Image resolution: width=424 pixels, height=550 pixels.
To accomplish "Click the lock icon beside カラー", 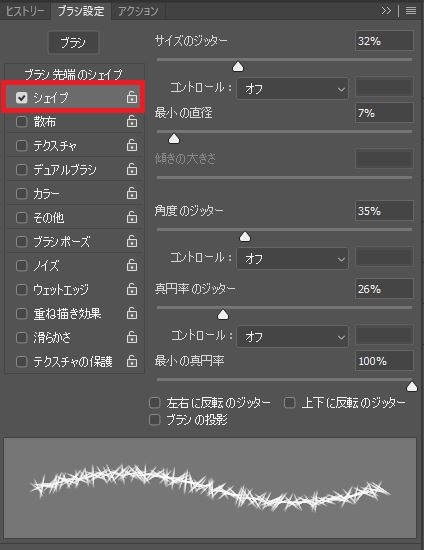I will 132,193.
